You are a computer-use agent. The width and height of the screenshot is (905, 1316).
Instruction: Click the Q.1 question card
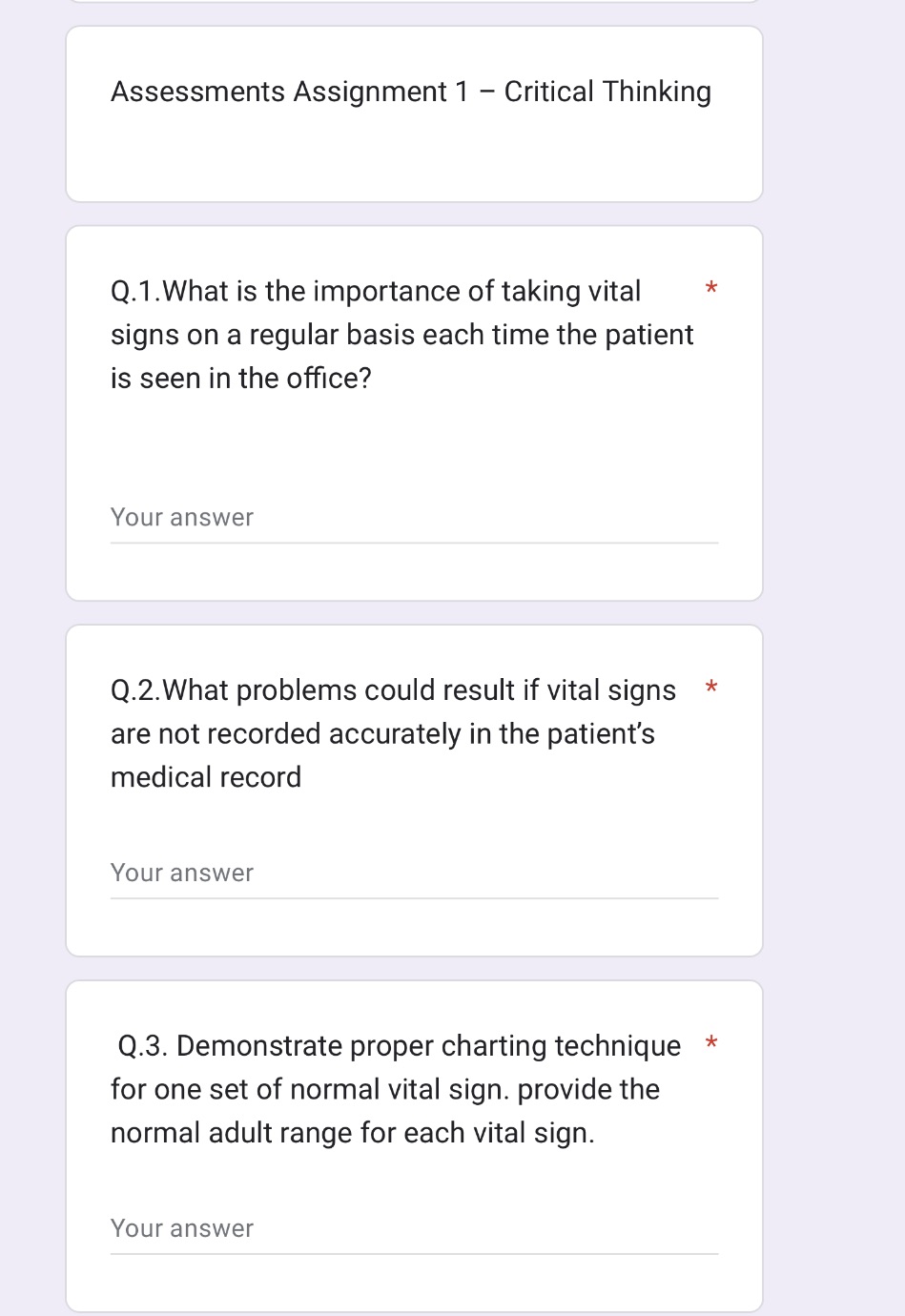(414, 410)
